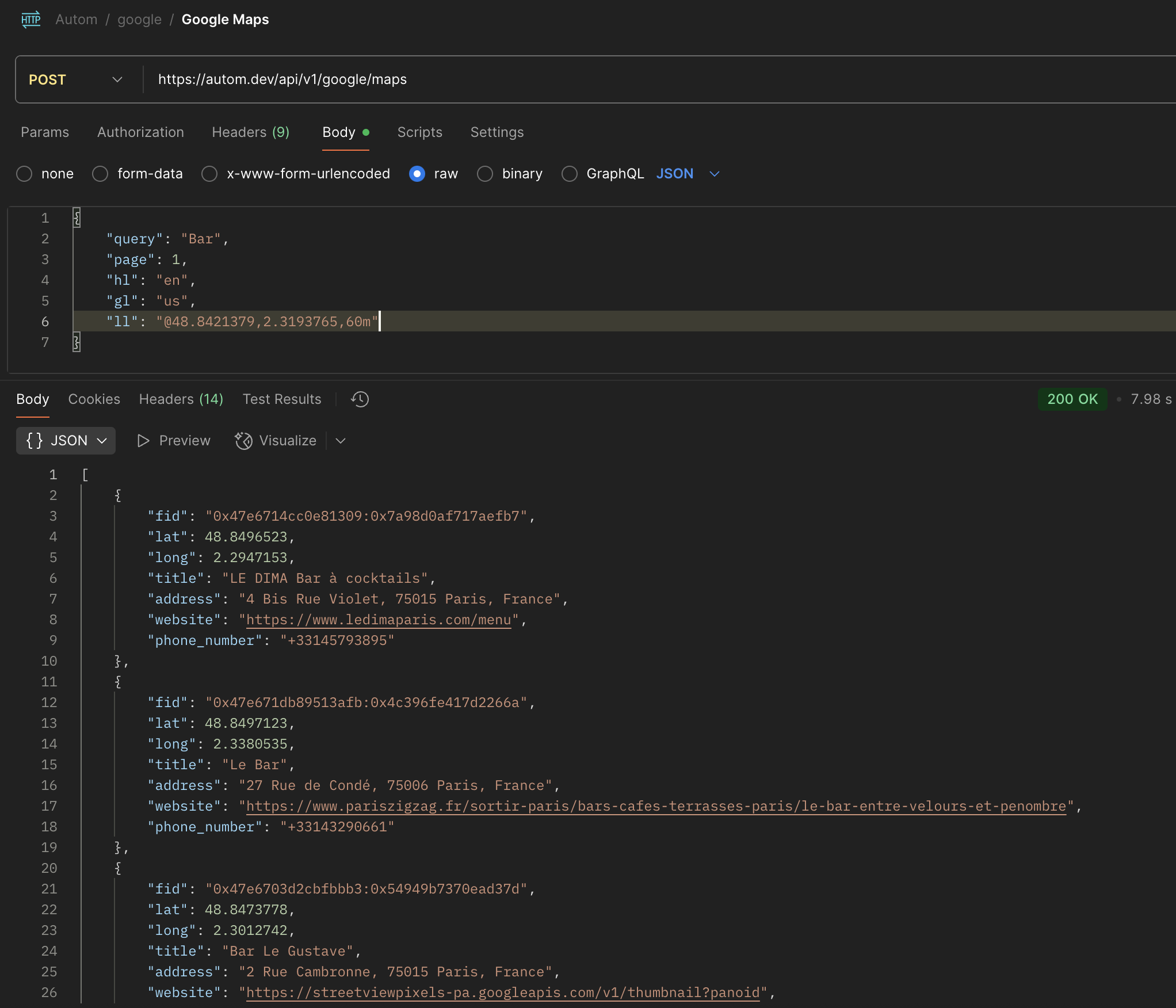Click the JSON braces format icon
Viewport: 1176px width, 1008px height.
[x=35, y=441]
